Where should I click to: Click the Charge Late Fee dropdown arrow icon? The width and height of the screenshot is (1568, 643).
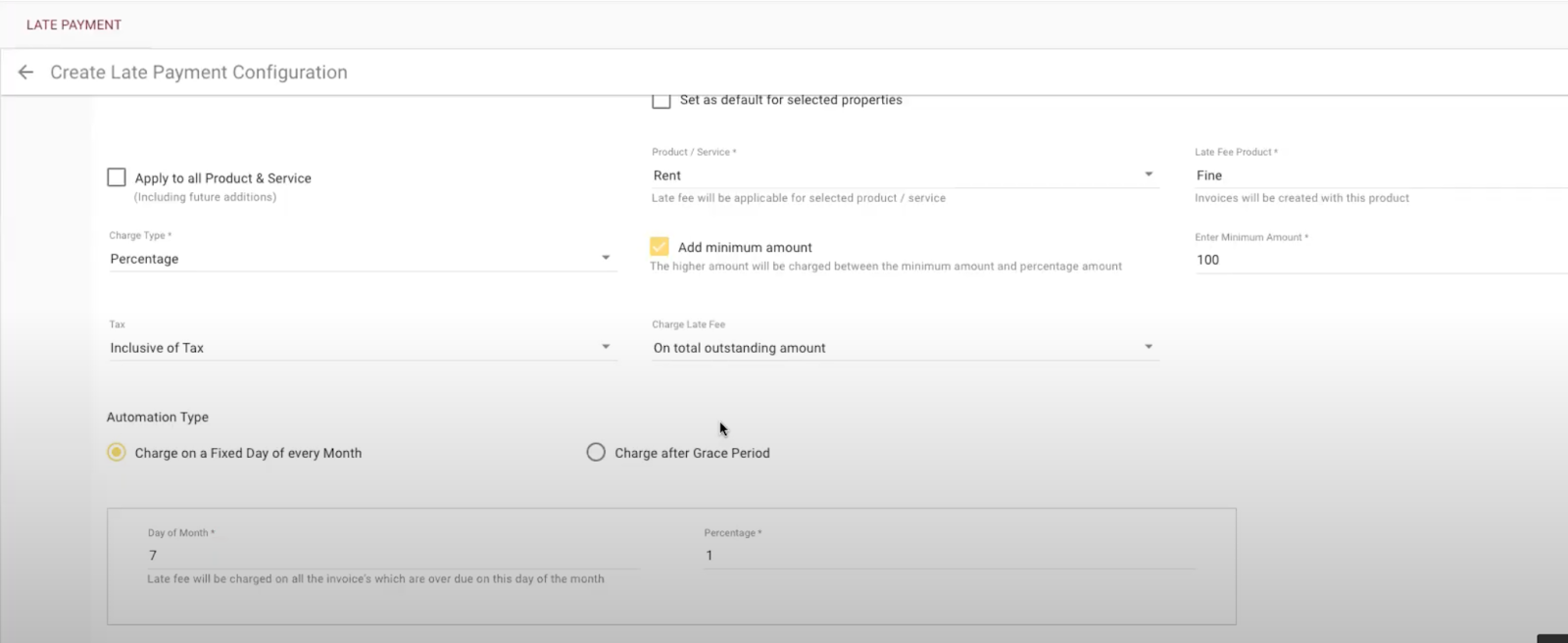coord(1149,347)
